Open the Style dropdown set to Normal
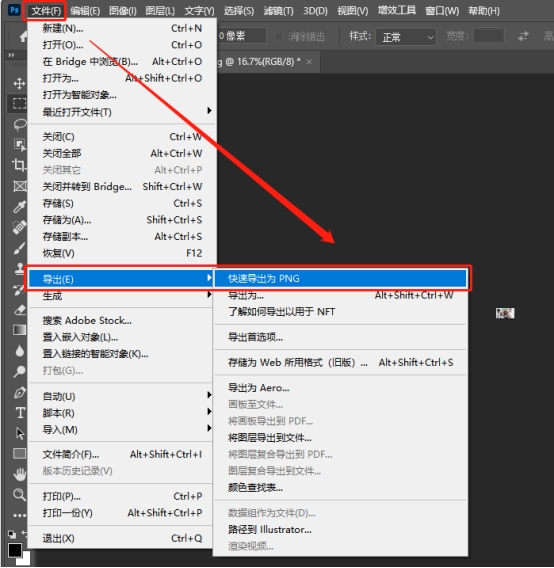This screenshot has width=554, height=568. coord(406,37)
